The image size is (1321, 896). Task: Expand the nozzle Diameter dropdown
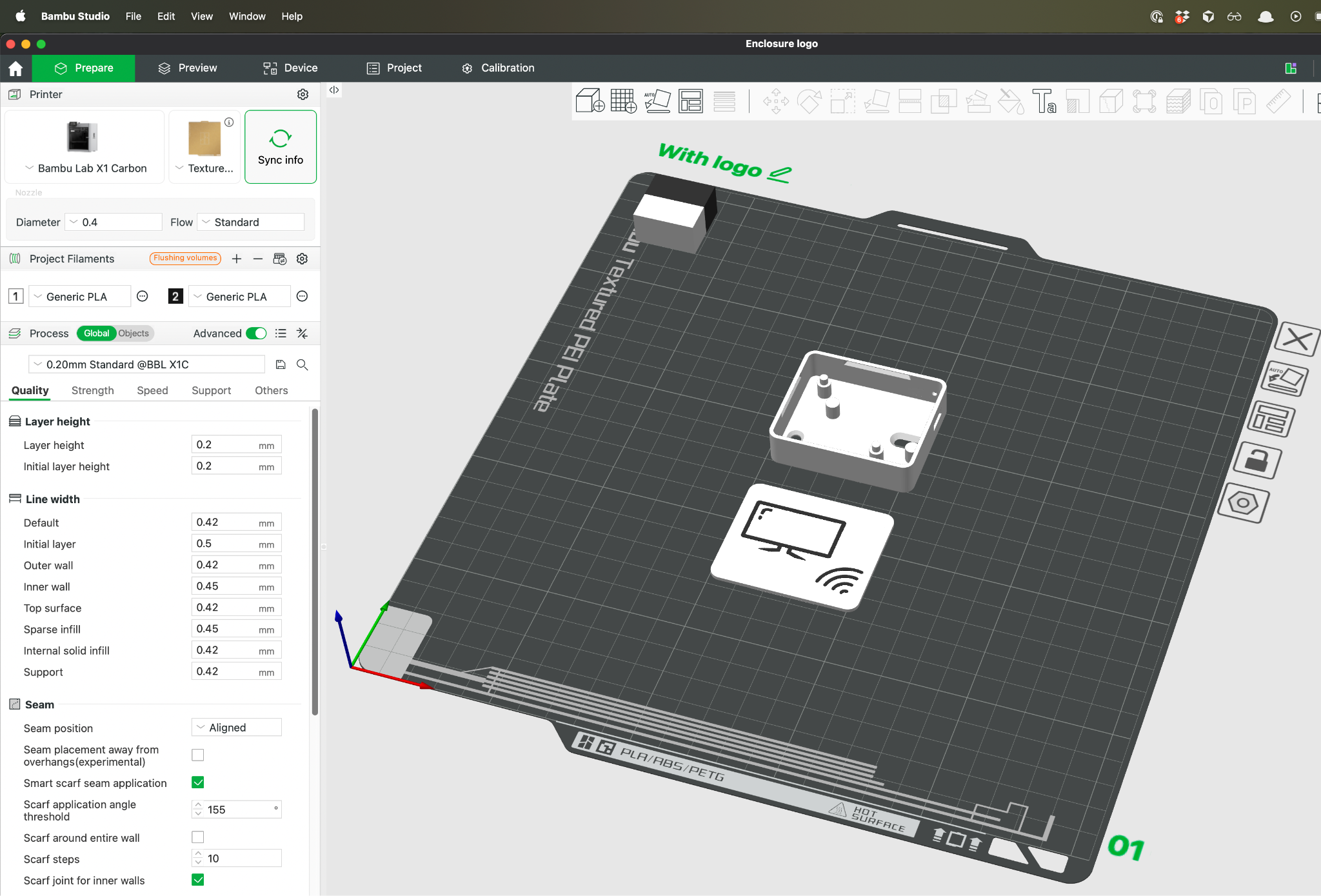click(114, 222)
